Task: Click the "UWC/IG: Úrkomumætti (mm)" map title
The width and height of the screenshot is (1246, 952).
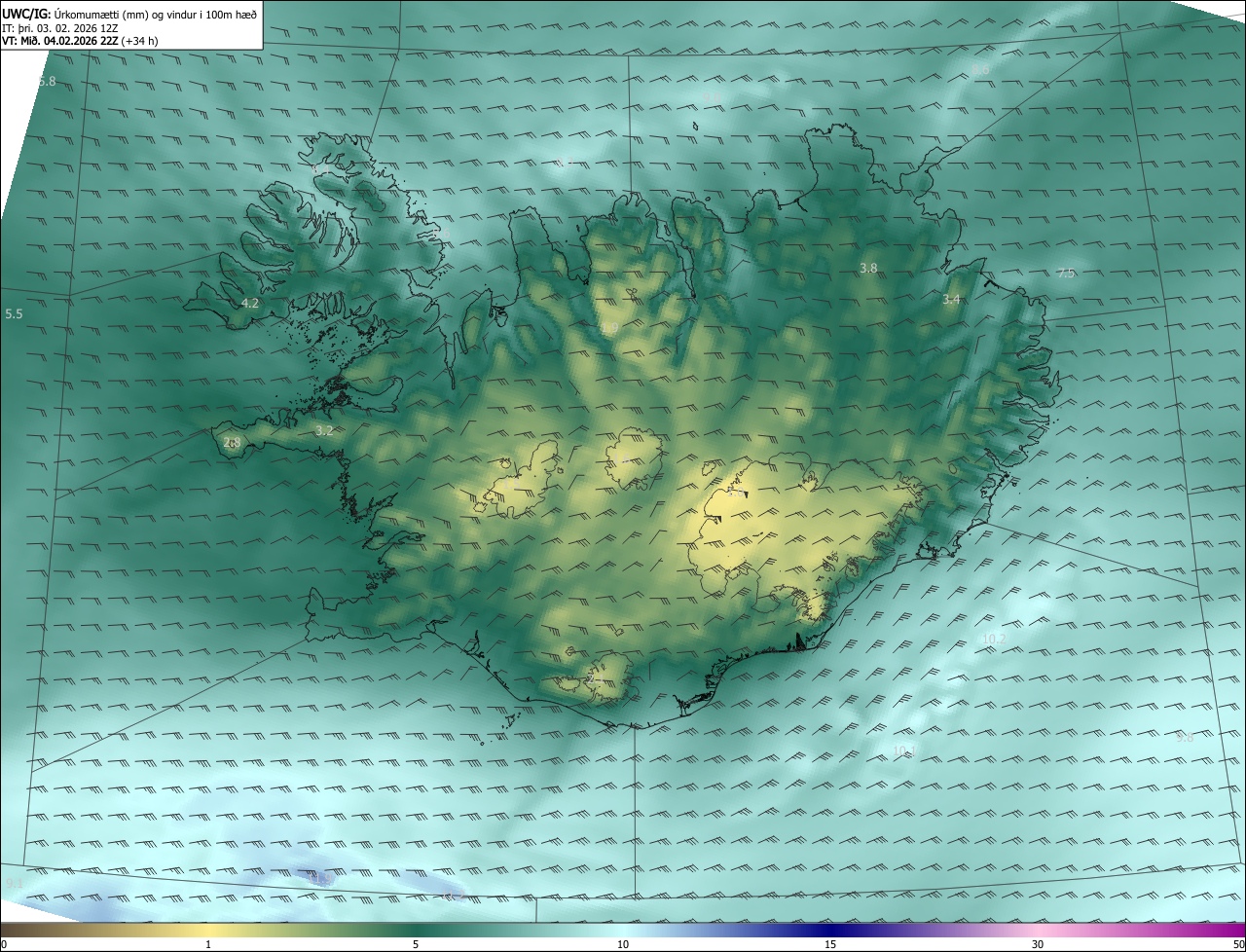Action: pos(129,14)
